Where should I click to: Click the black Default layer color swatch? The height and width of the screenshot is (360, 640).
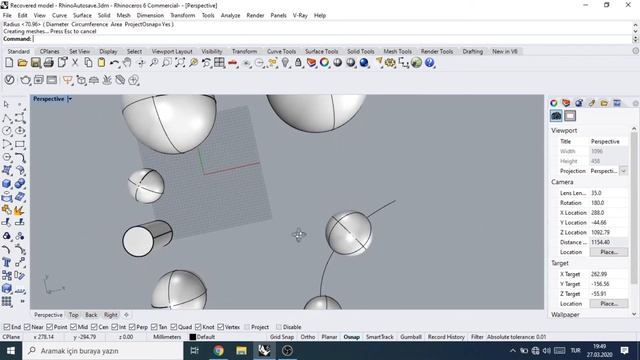click(193, 337)
